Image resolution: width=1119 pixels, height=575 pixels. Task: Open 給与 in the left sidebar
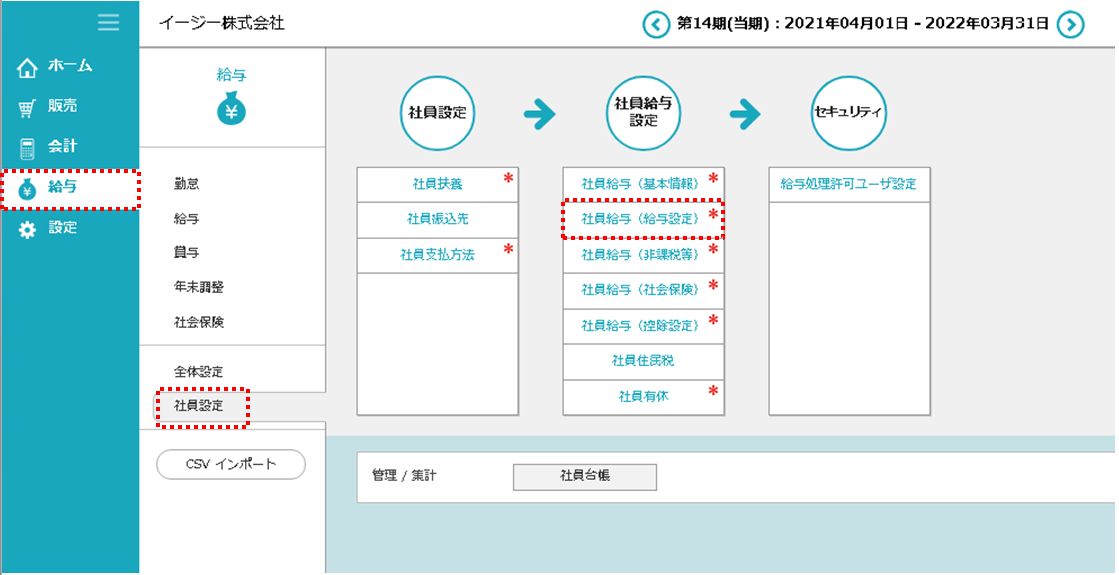(x=68, y=187)
